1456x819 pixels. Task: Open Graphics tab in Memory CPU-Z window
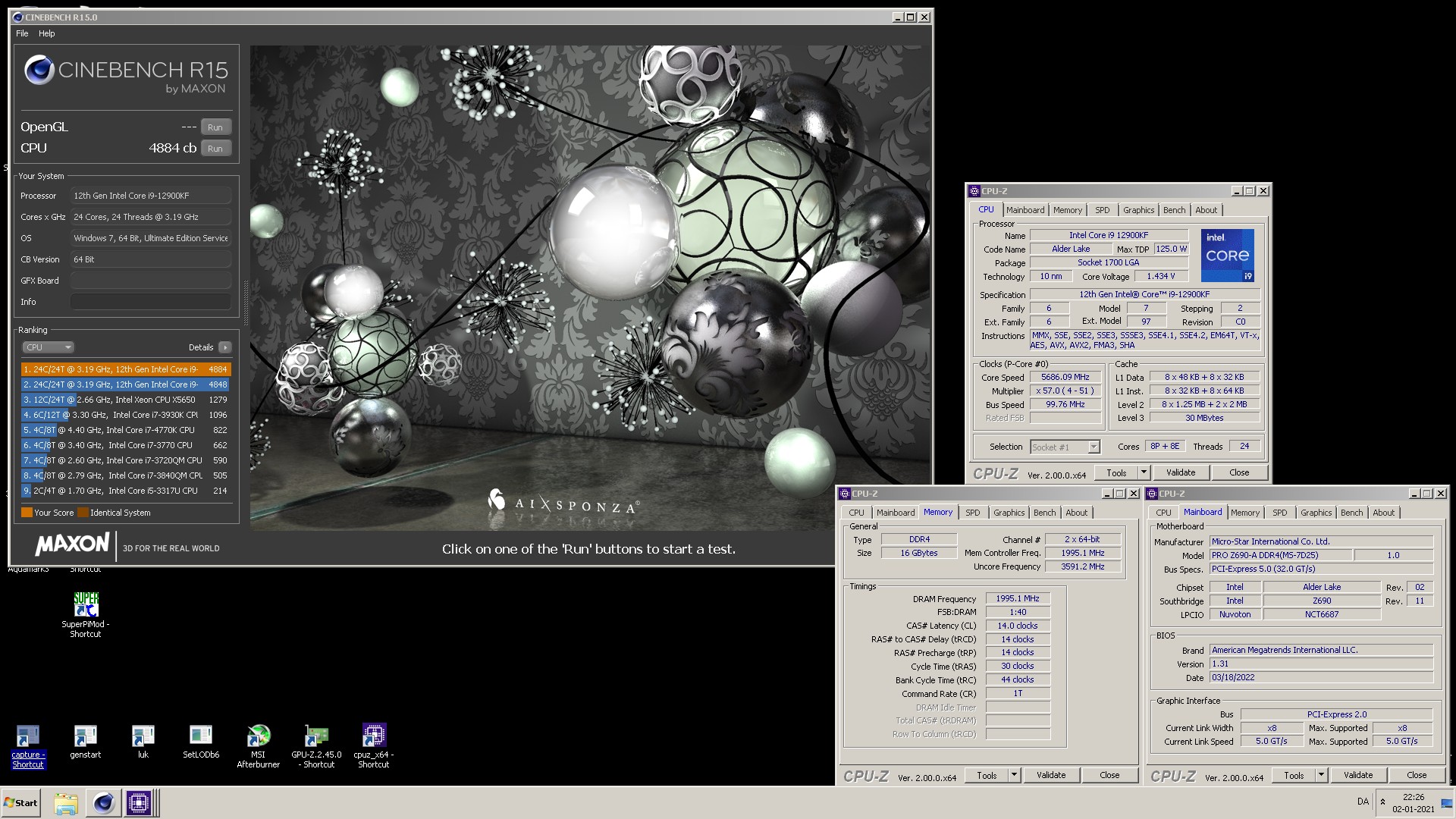(1009, 513)
